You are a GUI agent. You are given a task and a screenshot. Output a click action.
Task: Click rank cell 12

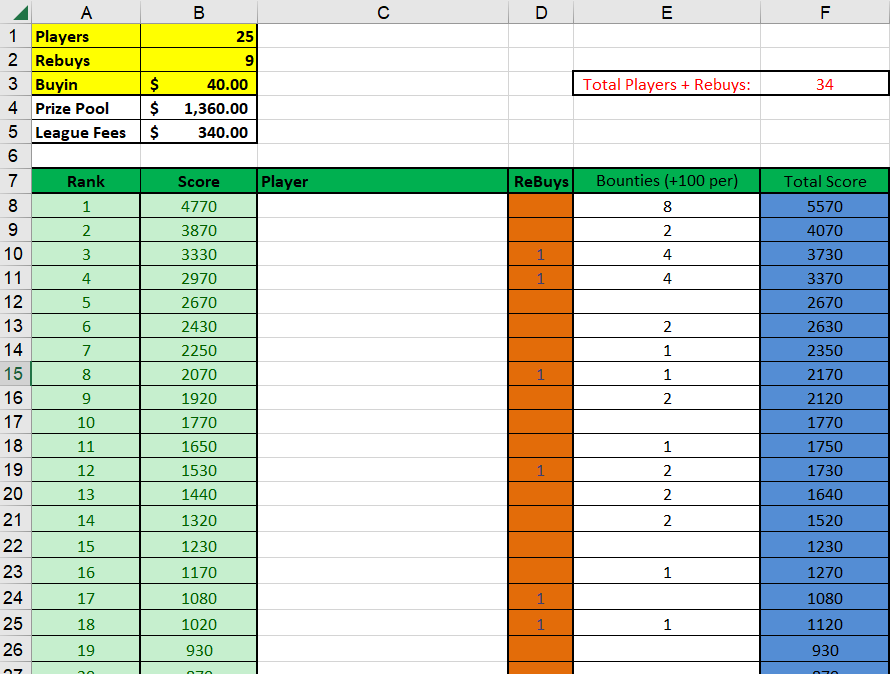click(86, 470)
